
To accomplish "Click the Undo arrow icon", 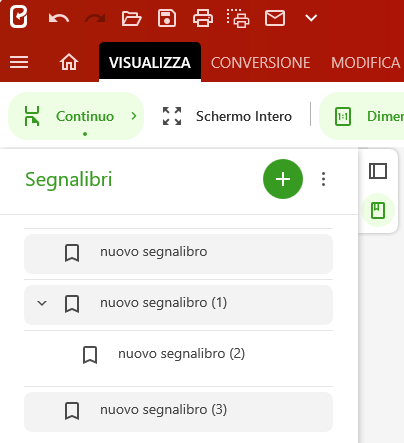I will (x=59, y=18).
